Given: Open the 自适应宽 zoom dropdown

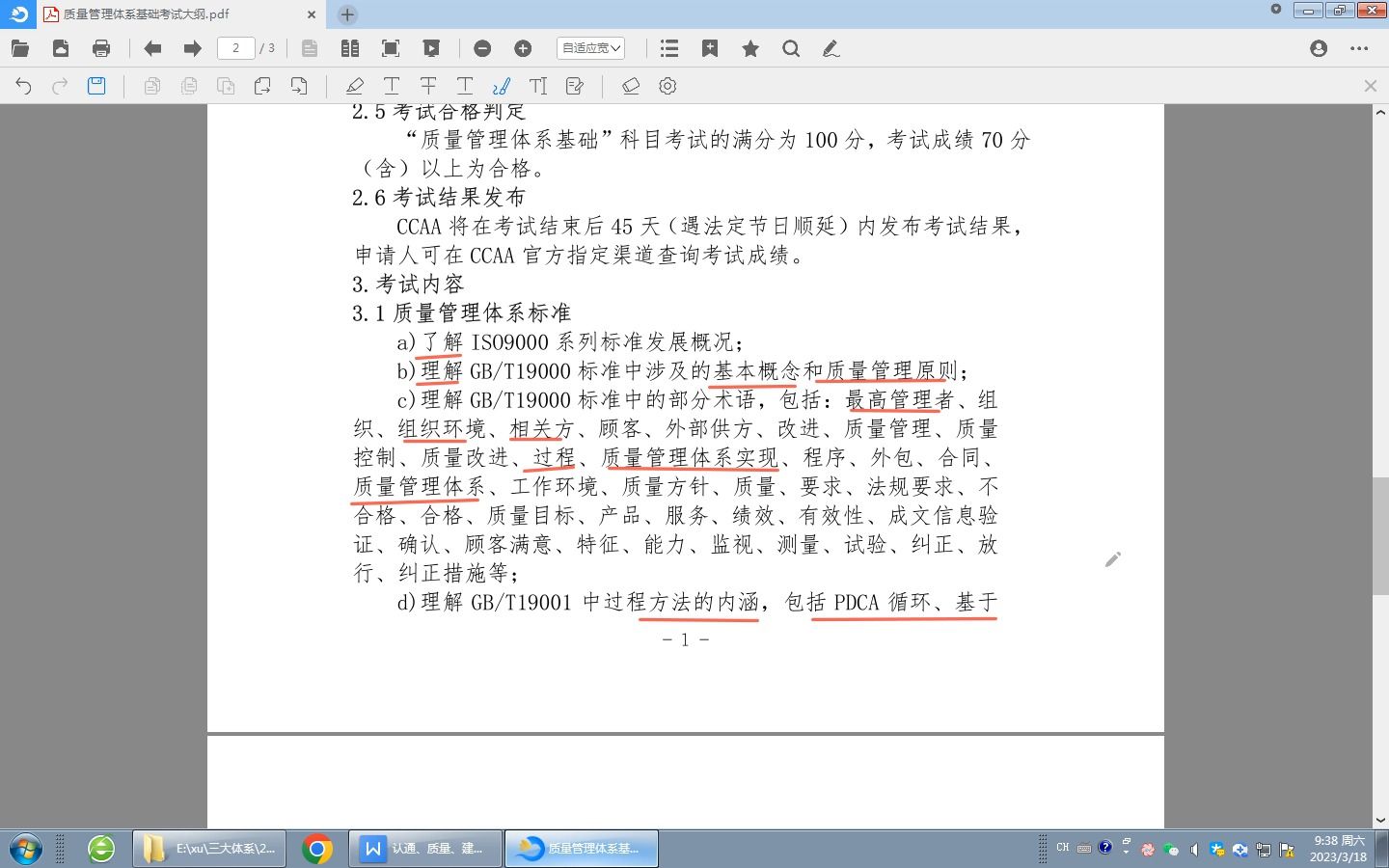Looking at the screenshot, I should pyautogui.click(x=590, y=48).
